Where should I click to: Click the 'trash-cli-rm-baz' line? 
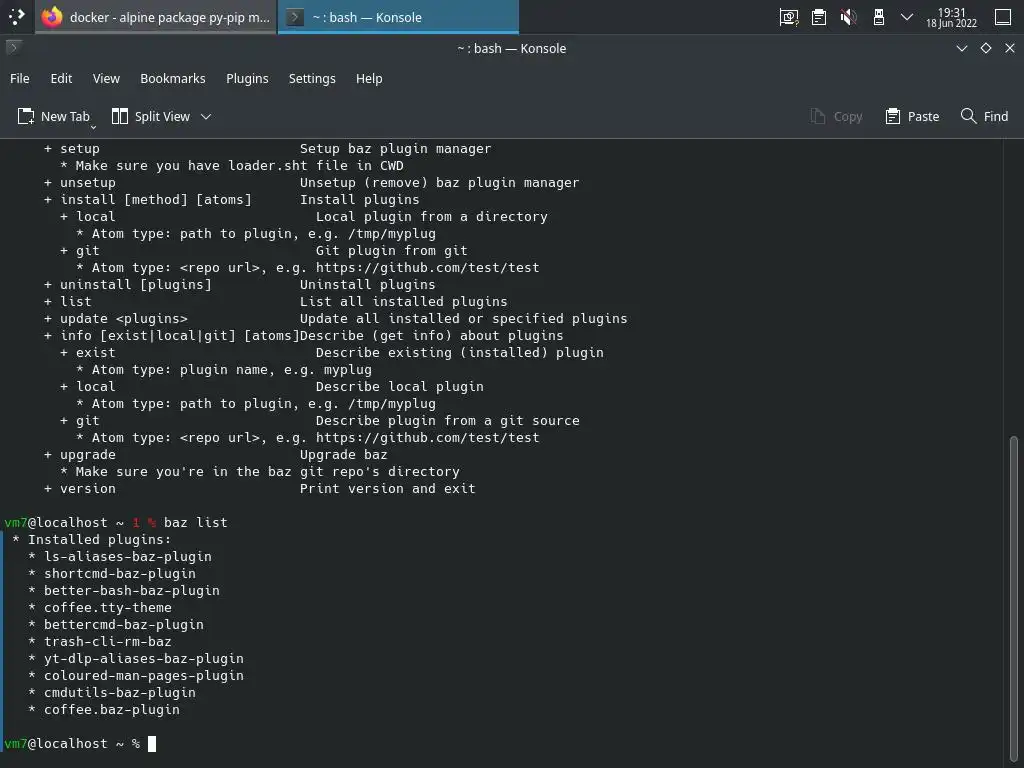click(108, 641)
